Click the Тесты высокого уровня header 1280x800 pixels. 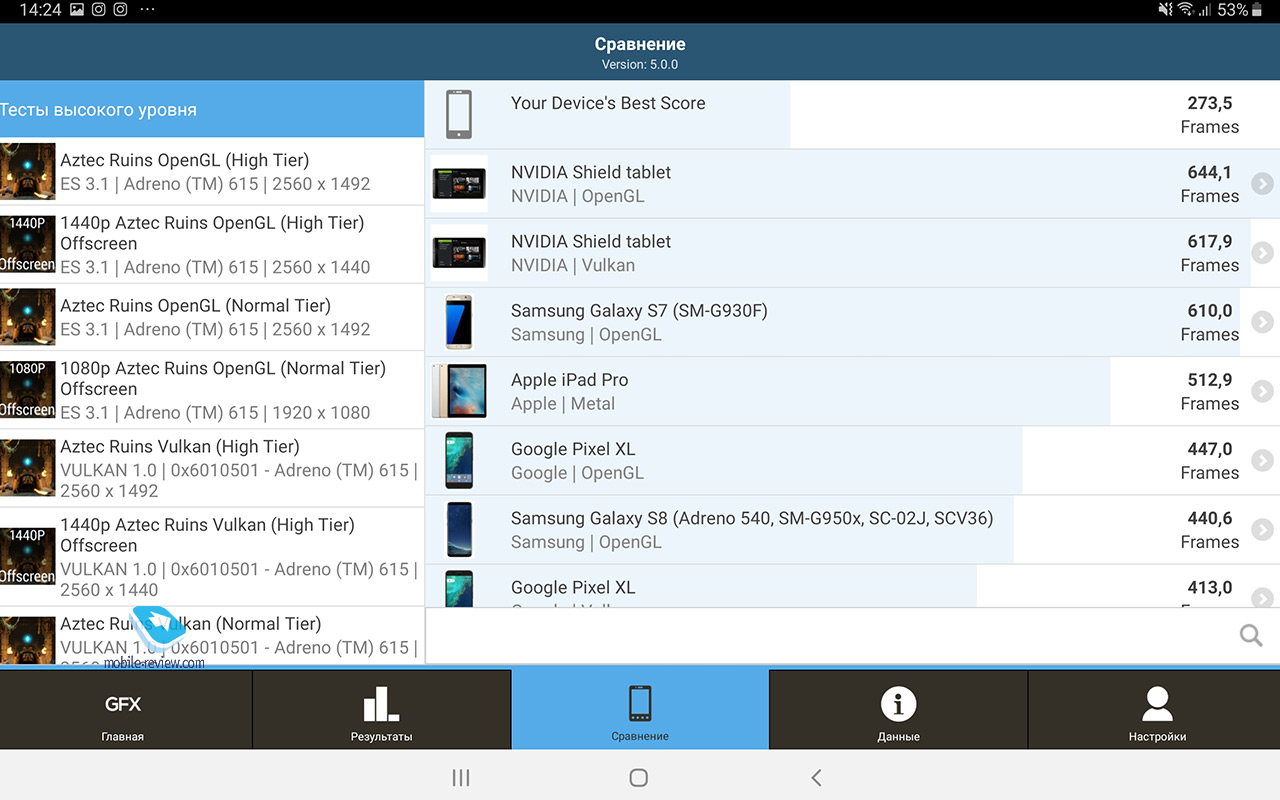click(x=212, y=110)
